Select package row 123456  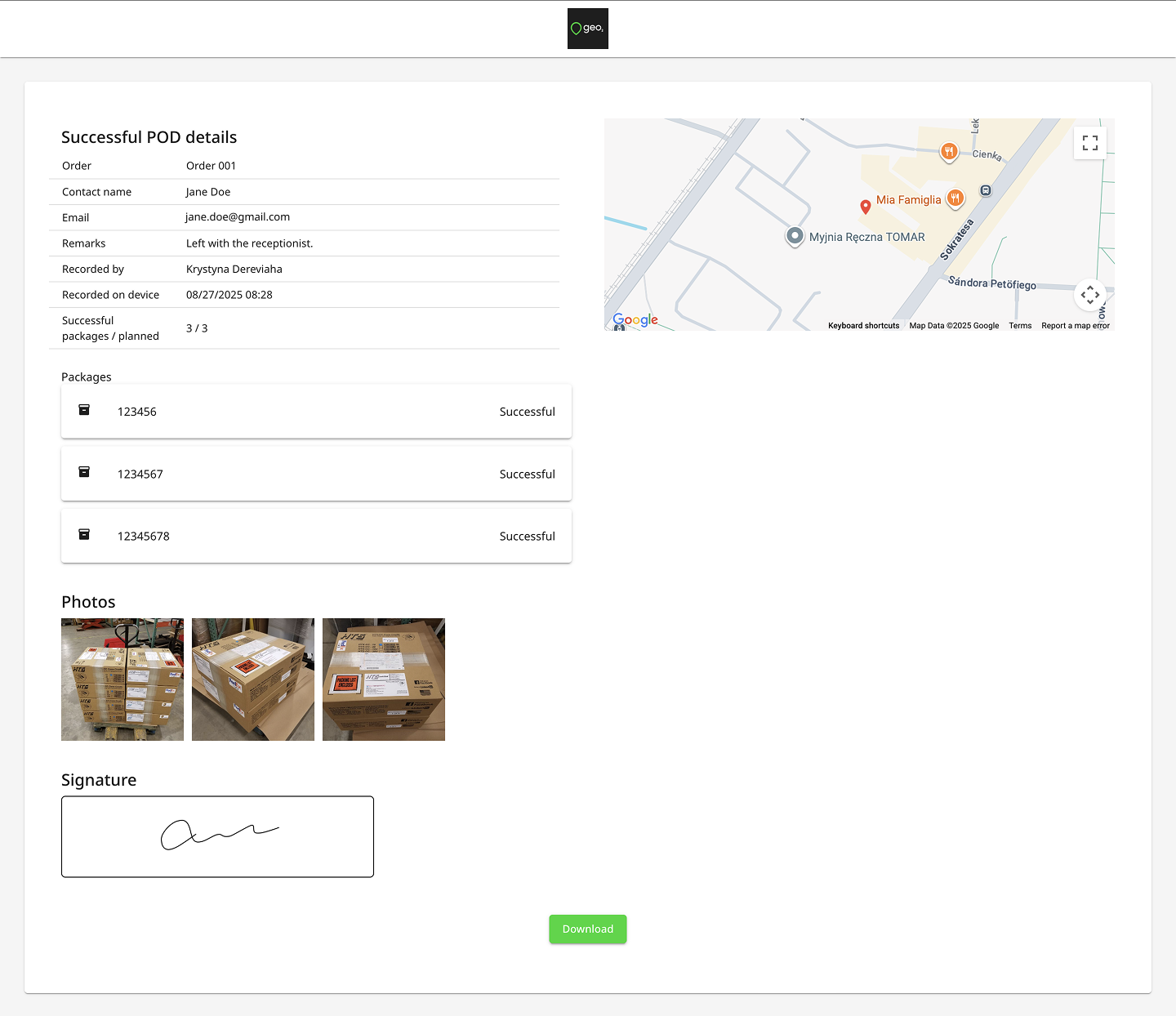(316, 412)
